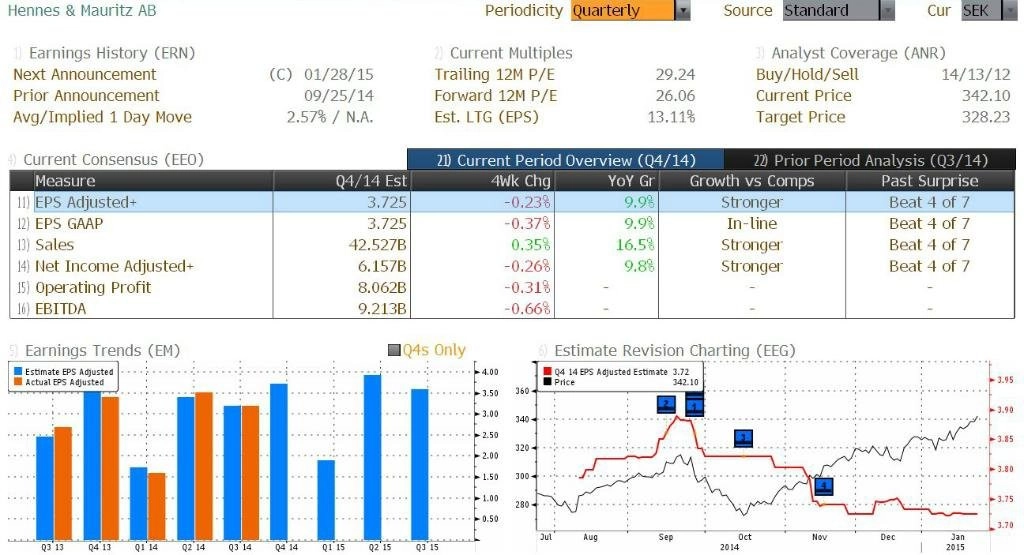This screenshot has height=555, width=1024.
Task: Switch to Prior Period Analysis (Q3/14) tab
Action: click(x=869, y=160)
